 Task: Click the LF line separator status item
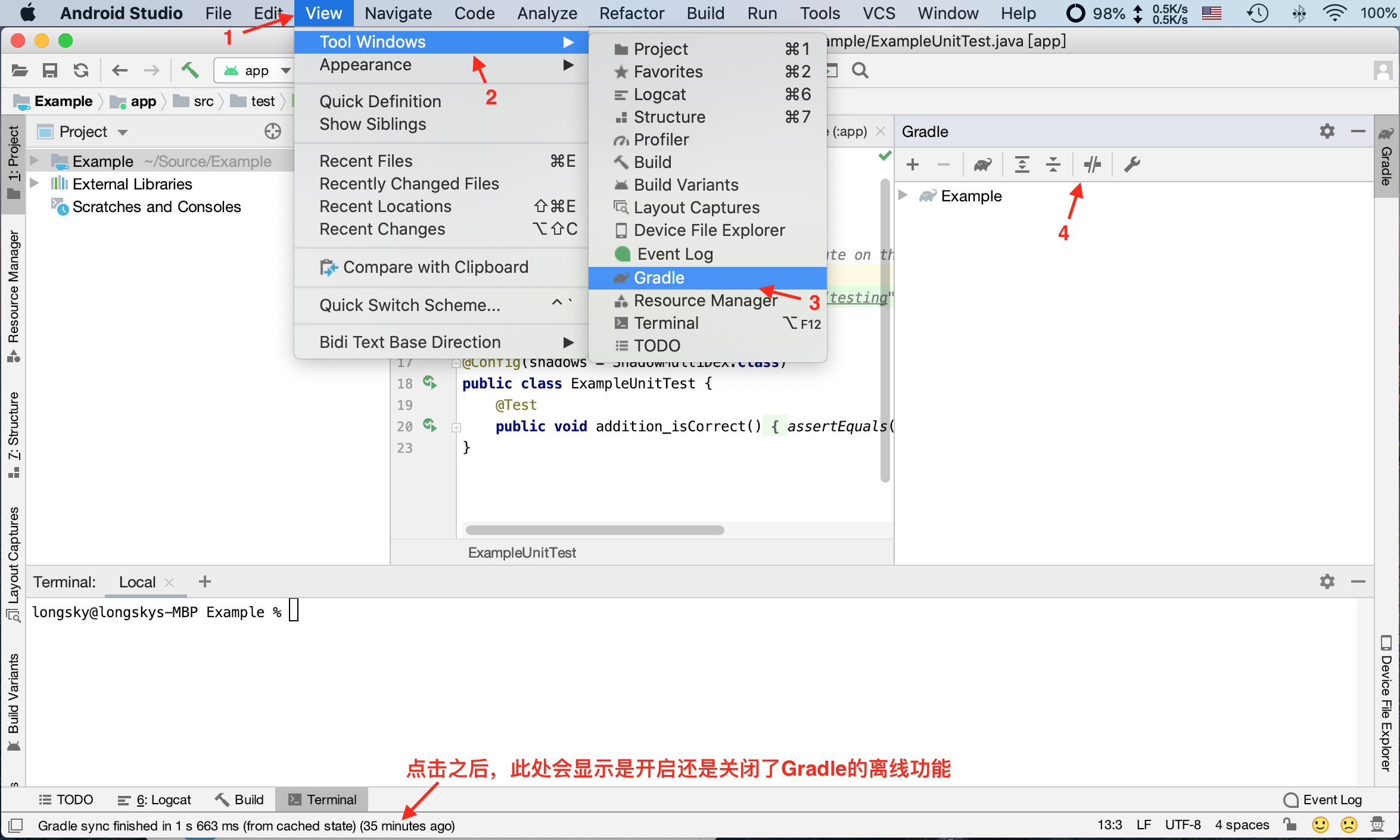pos(1143,825)
